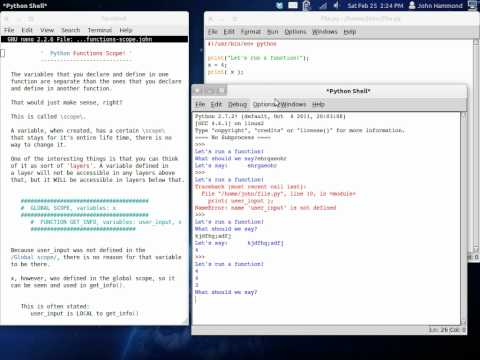Image resolution: width=480 pixels, height=360 pixels.
Task: Click the GNU nano 2.2.6 header bar
Action: click(x=94, y=39)
